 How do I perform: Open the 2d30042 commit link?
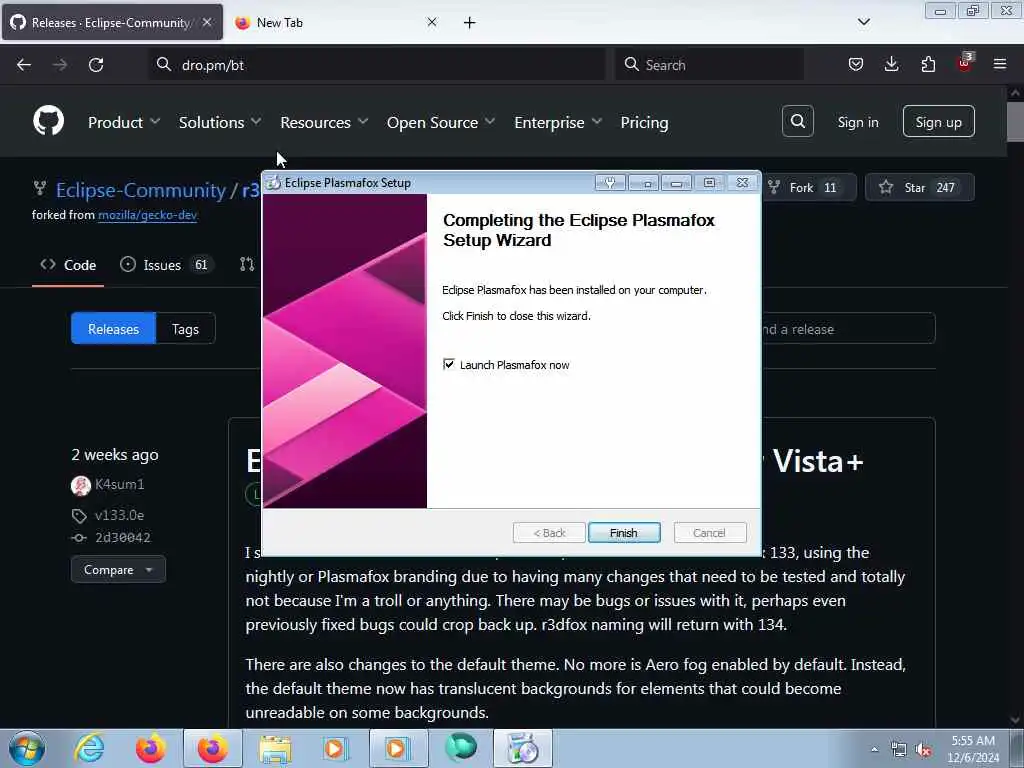point(122,537)
